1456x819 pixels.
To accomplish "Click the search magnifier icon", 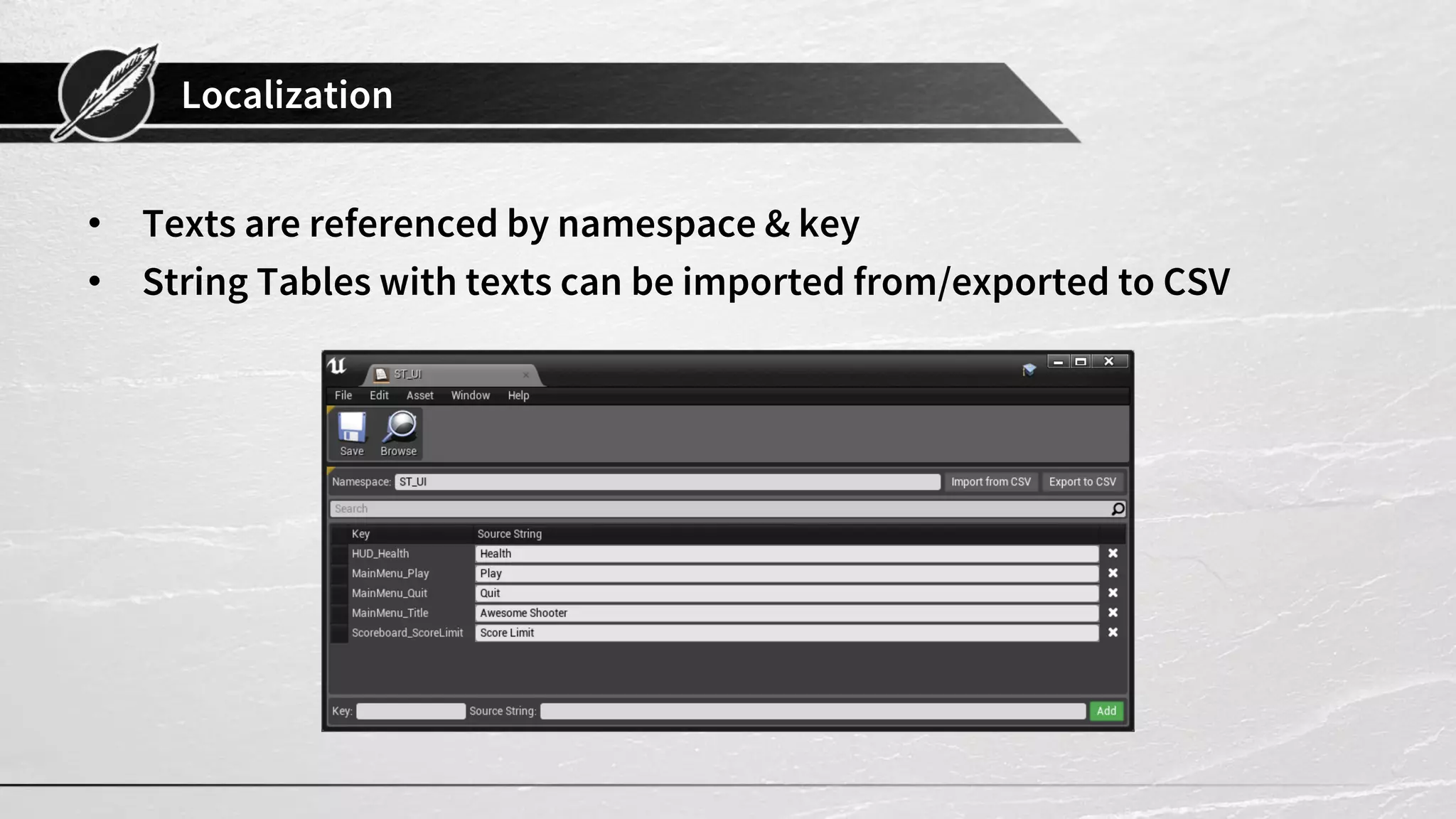I will 1118,509.
